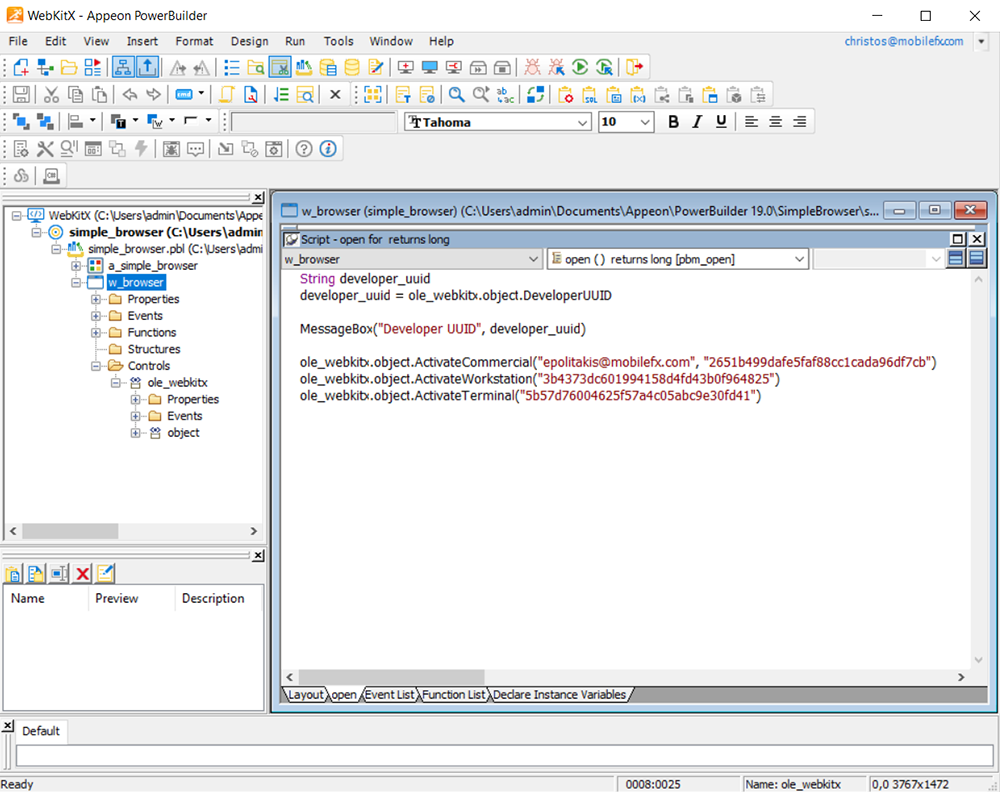Screen dimensions: 1000x792
Task: Toggle left text alignment
Action: point(751,121)
